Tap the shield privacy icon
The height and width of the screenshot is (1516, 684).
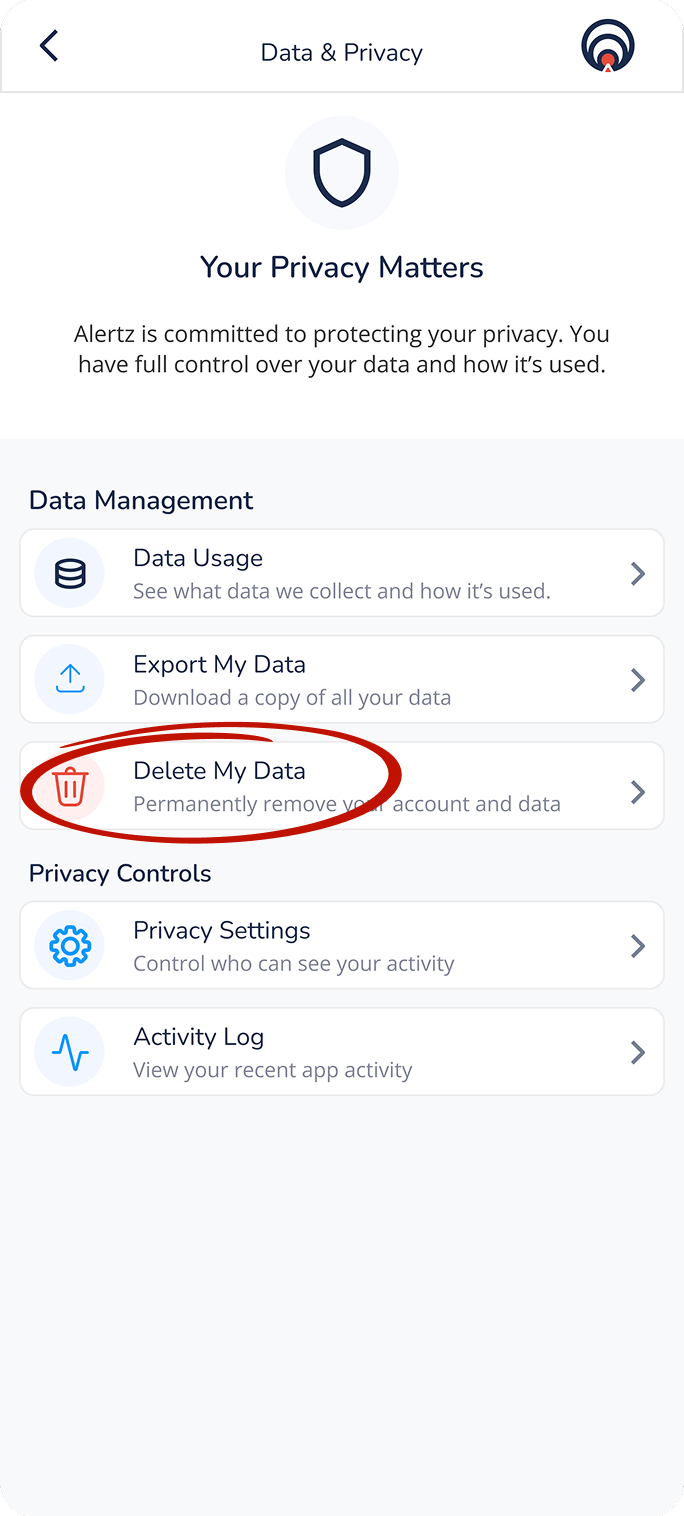[342, 173]
